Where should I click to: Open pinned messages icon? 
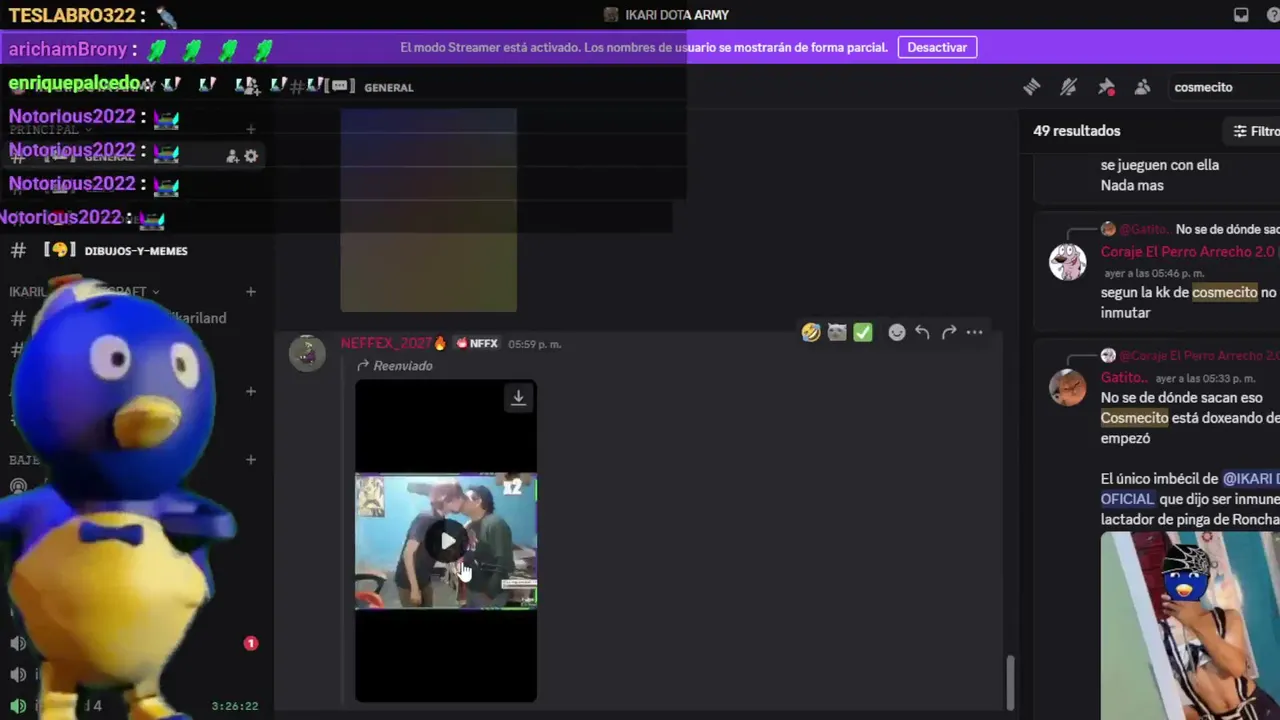point(1106,87)
